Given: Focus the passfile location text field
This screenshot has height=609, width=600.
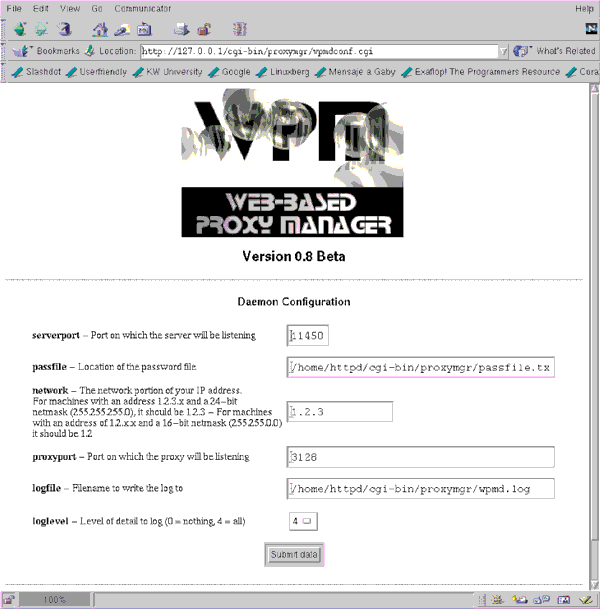Looking at the screenshot, I should pyautogui.click(x=420, y=367).
